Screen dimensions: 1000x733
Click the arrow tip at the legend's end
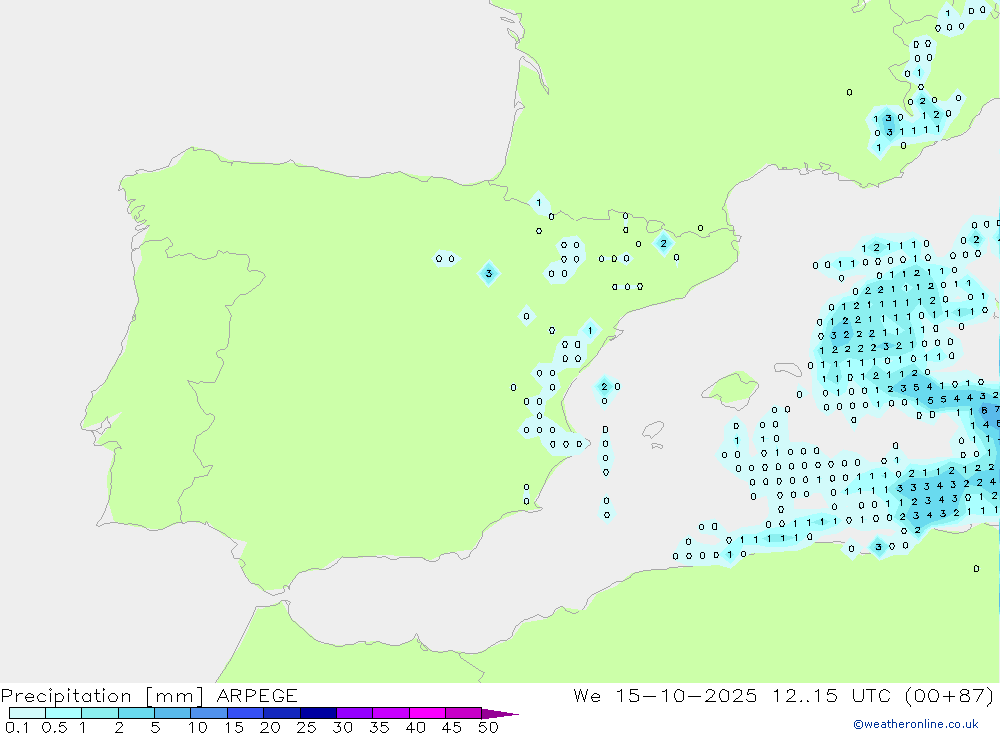coord(505,714)
